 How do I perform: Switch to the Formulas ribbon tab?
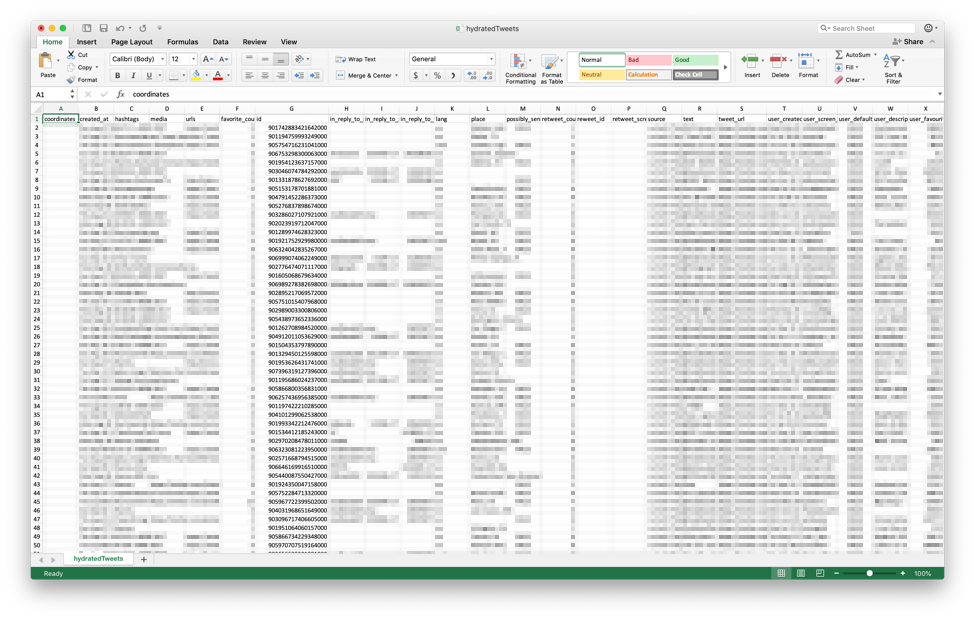tap(182, 42)
